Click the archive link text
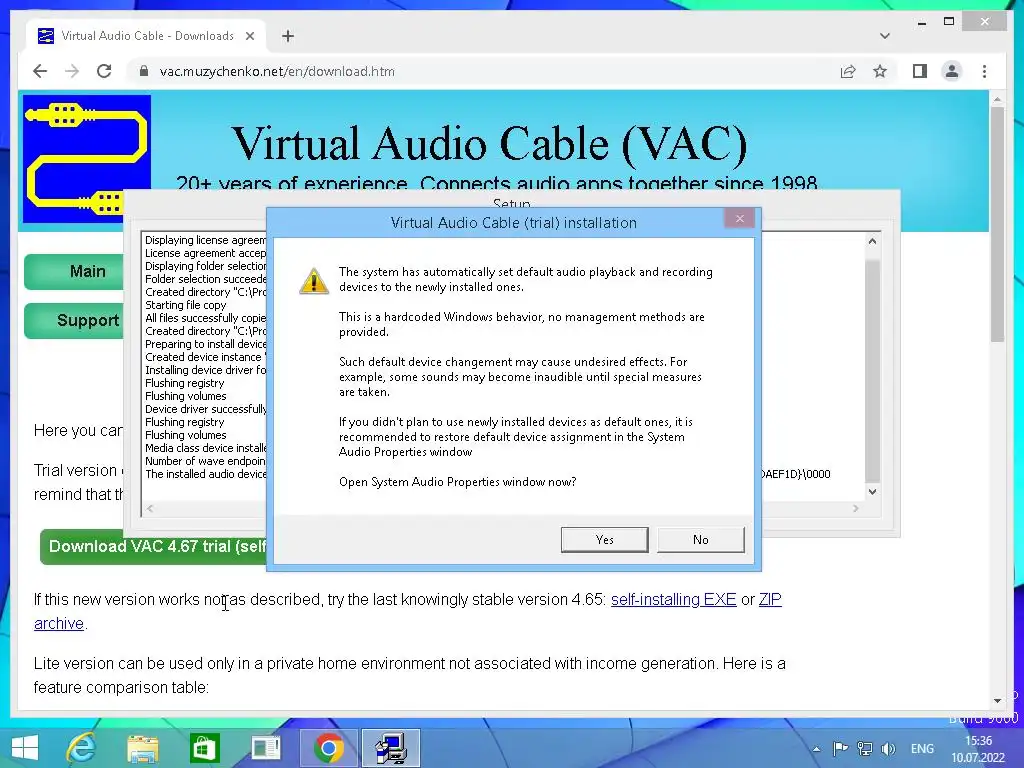The width and height of the screenshot is (1024, 768). 59,624
